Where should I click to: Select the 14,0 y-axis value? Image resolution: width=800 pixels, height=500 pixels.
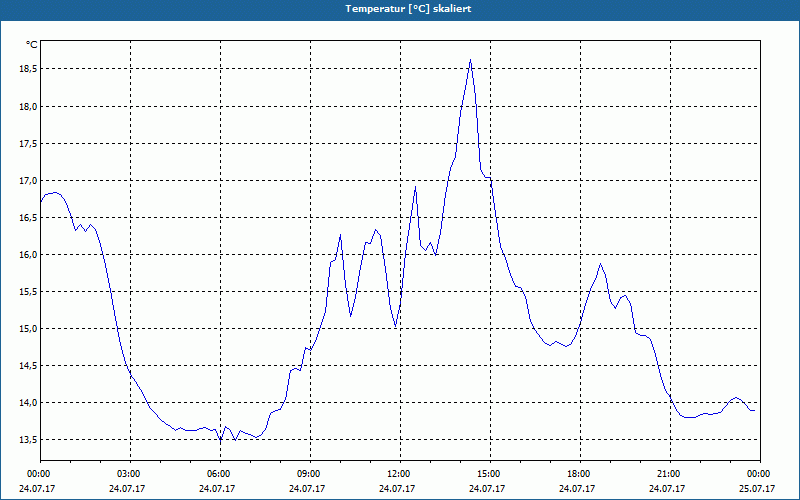pyautogui.click(x=28, y=403)
